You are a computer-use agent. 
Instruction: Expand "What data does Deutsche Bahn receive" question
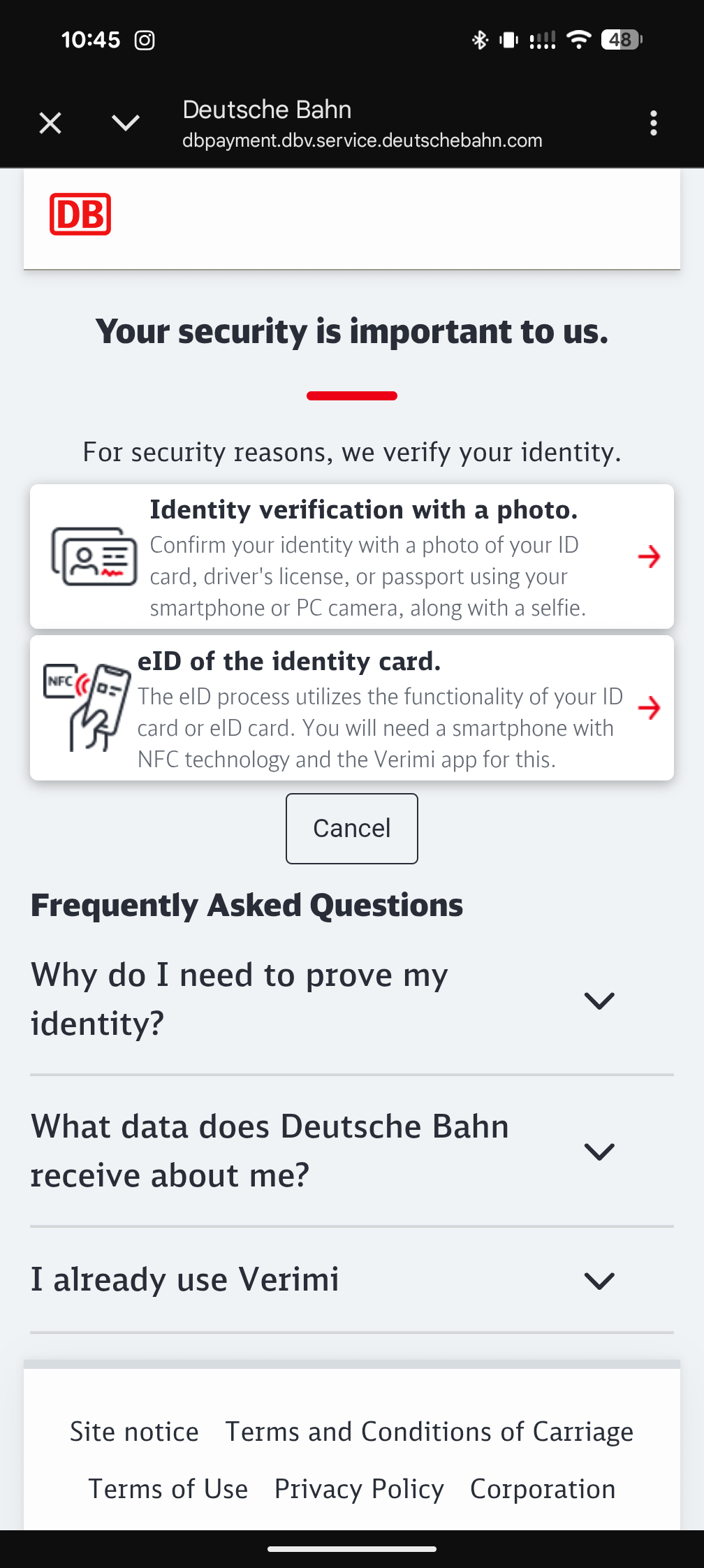click(x=599, y=1152)
